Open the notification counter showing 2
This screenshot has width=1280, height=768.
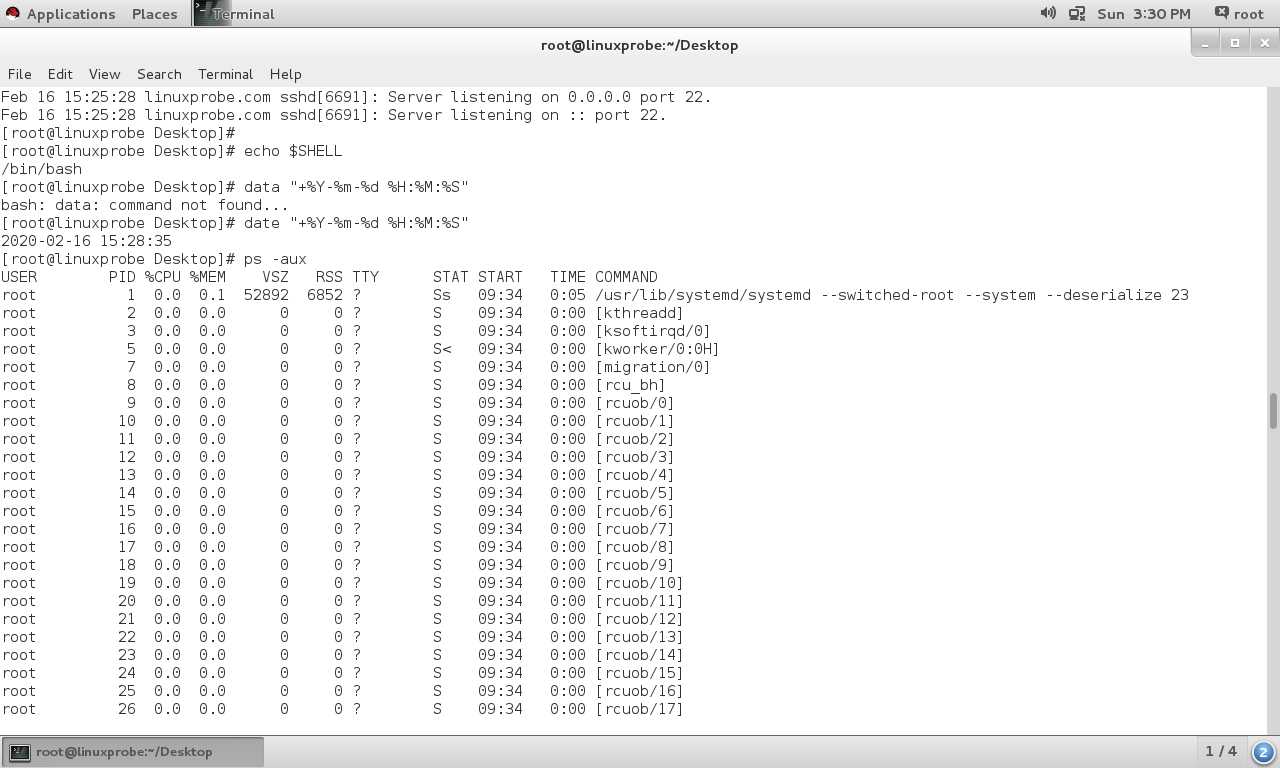[x=1263, y=752]
